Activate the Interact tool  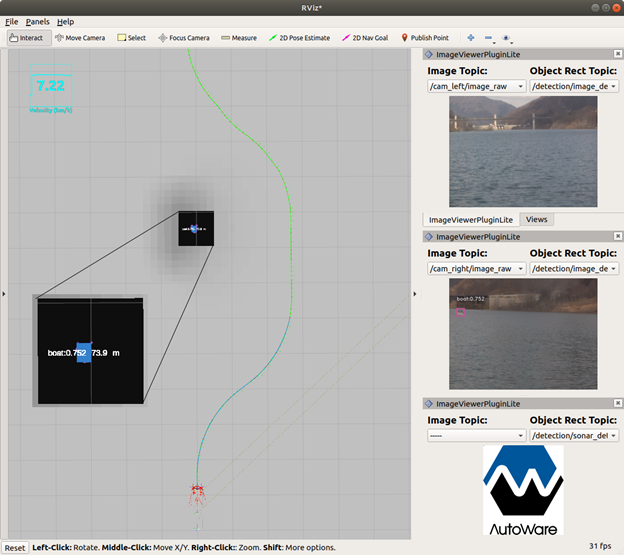pyautogui.click(x=27, y=38)
